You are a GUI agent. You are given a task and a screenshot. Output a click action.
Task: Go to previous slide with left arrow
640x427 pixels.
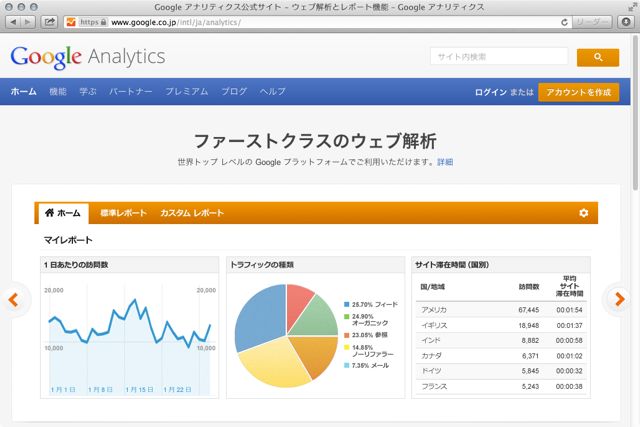[x=13, y=300]
